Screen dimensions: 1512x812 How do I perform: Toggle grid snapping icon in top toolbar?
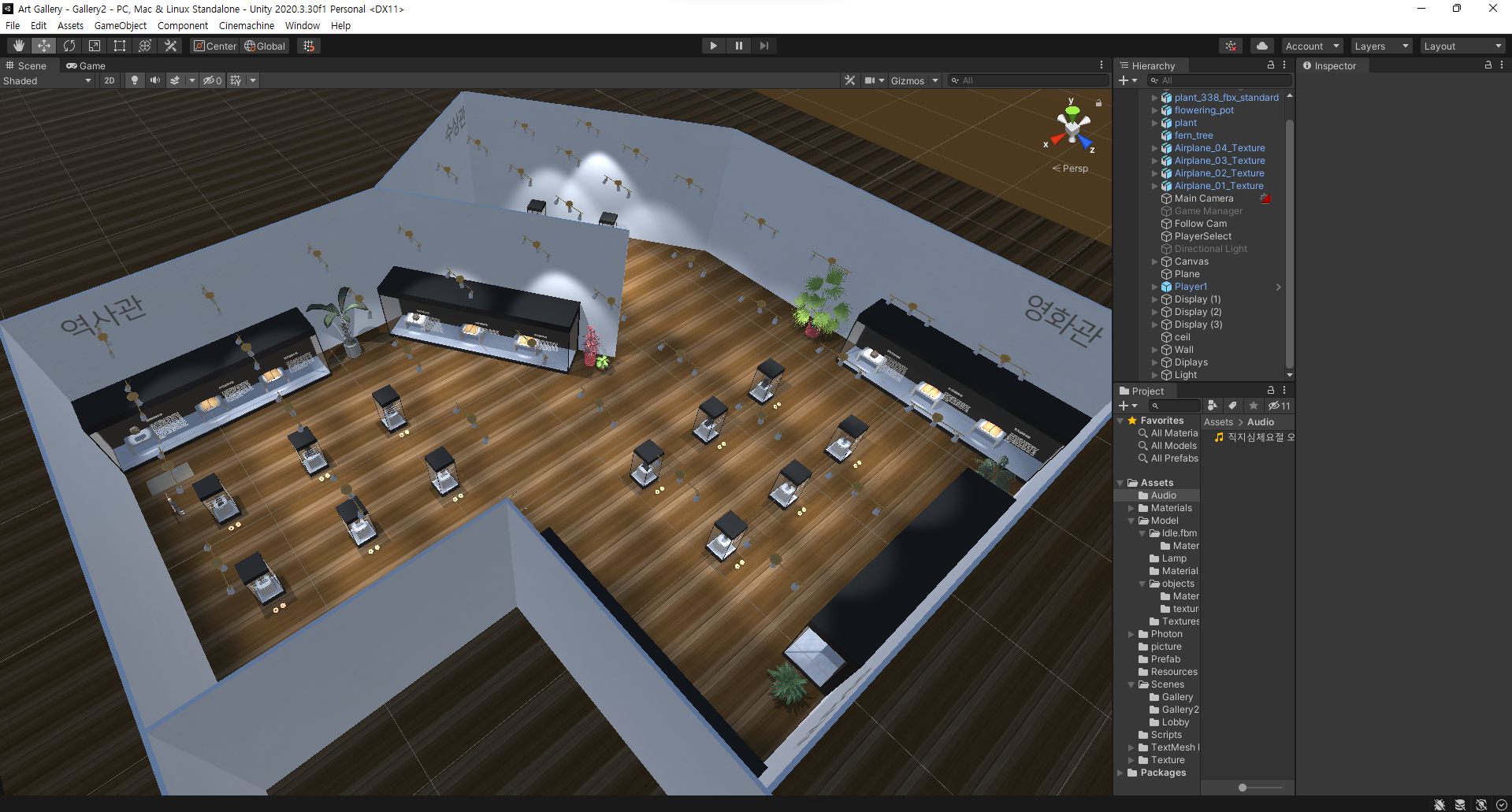(309, 46)
